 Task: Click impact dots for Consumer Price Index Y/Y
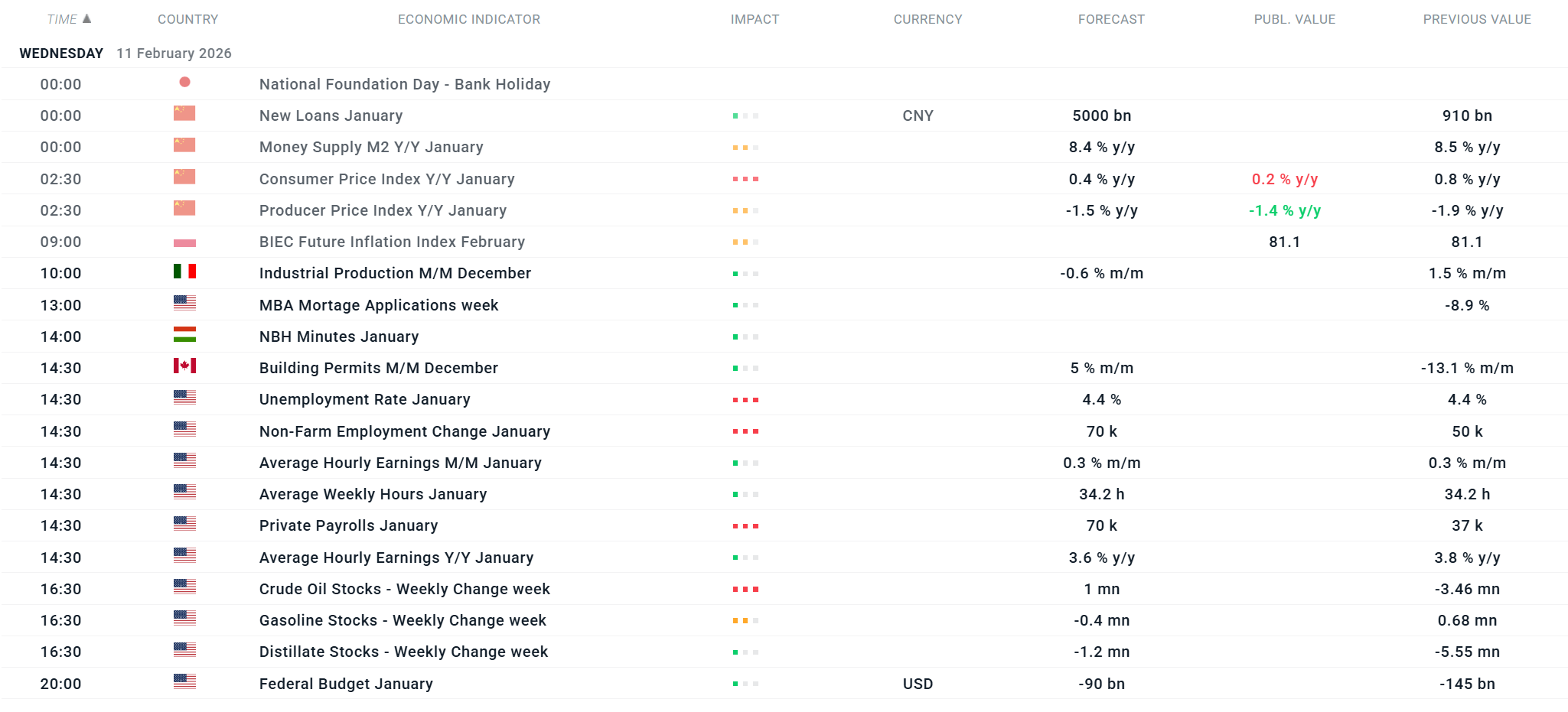pos(745,179)
